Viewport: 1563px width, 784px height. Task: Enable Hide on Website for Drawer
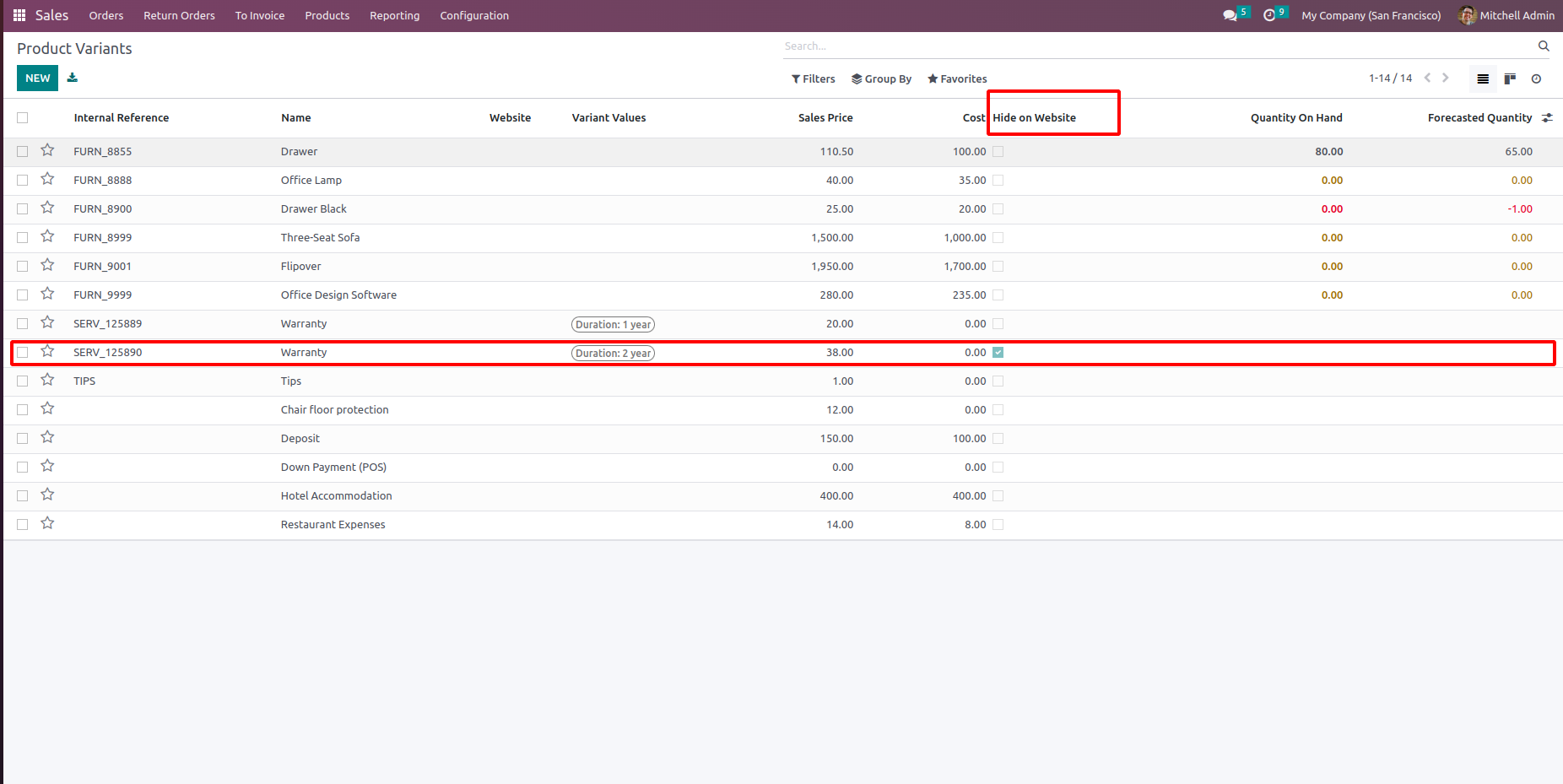(x=998, y=152)
